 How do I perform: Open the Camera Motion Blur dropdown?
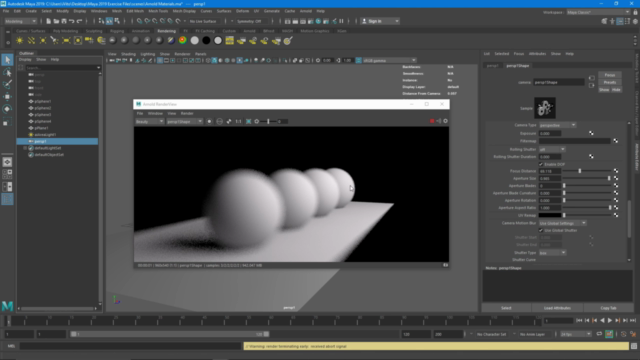click(x=562, y=223)
